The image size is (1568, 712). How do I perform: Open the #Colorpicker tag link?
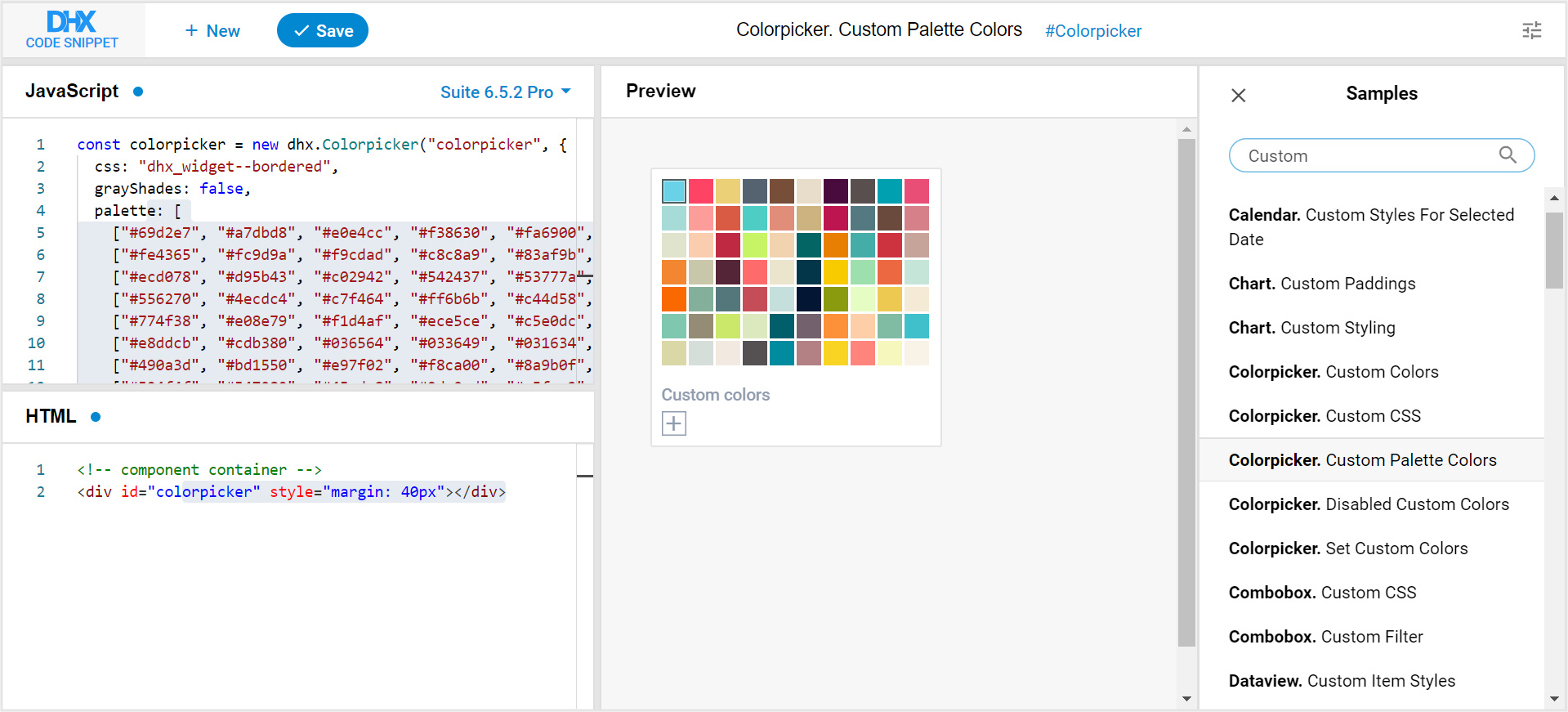[x=1093, y=31]
